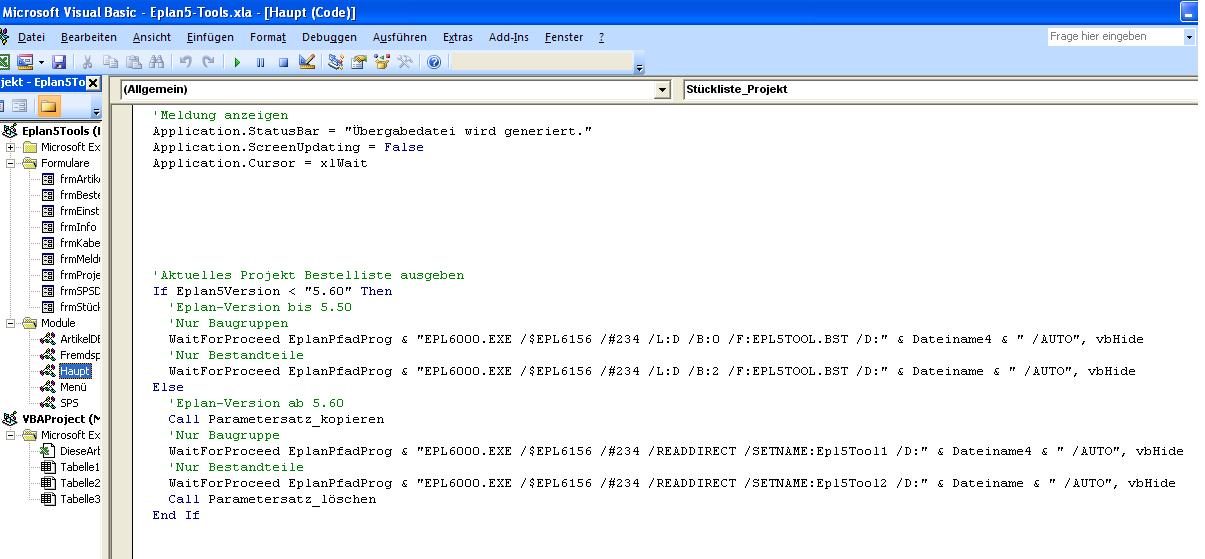The height and width of the screenshot is (559, 1205).
Task: Click the 'Frage hier eingeben' search box
Action: 1114,36
